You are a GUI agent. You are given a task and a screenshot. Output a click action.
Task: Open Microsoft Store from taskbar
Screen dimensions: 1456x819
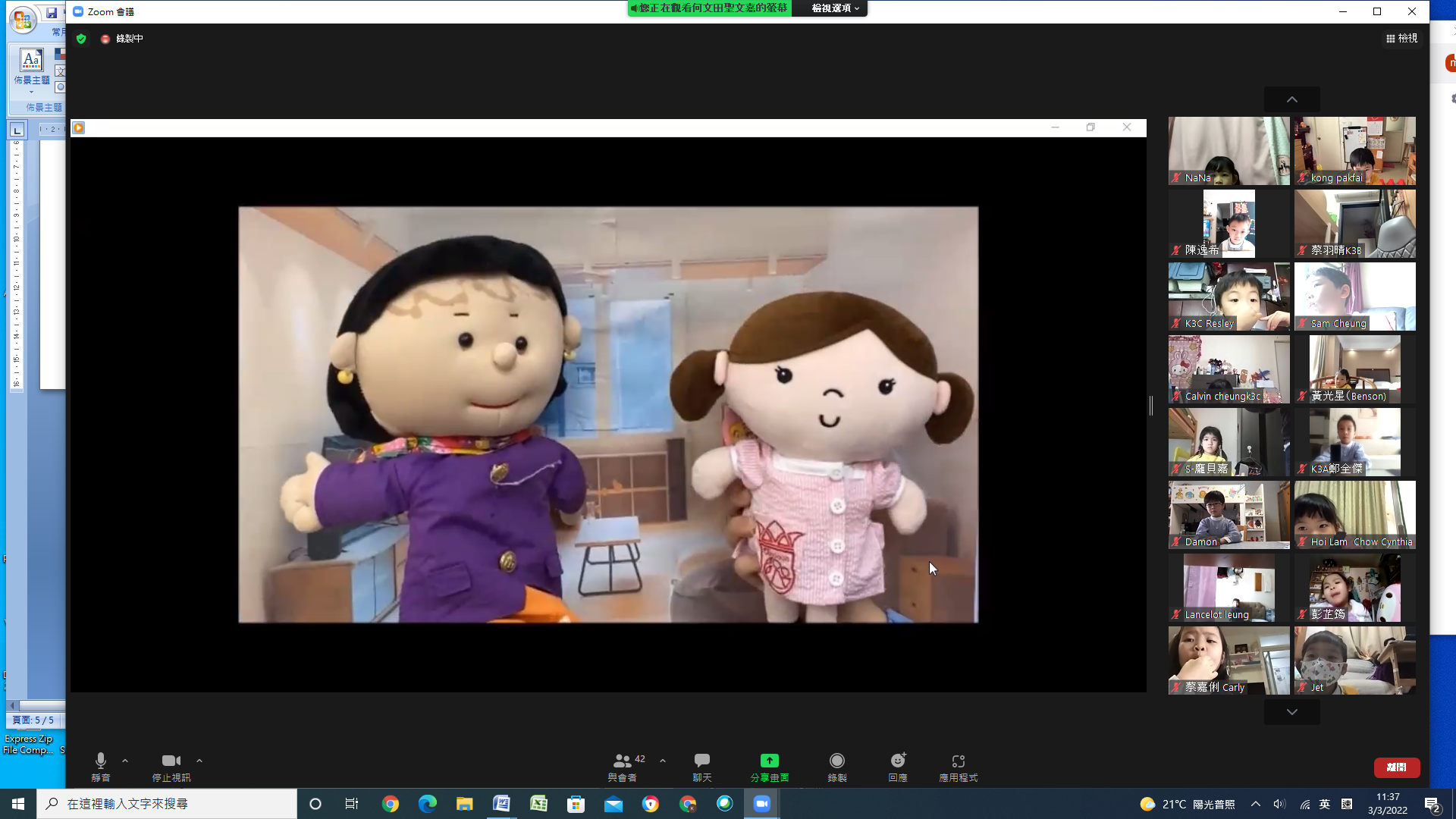click(x=576, y=804)
